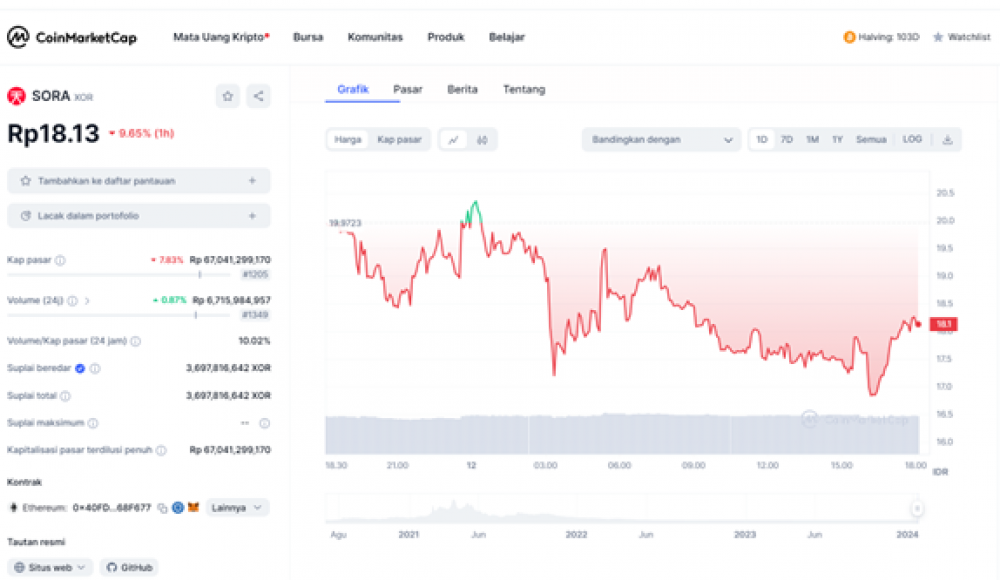The image size is (1000, 580).
Task: Download the chart data
Action: (947, 140)
